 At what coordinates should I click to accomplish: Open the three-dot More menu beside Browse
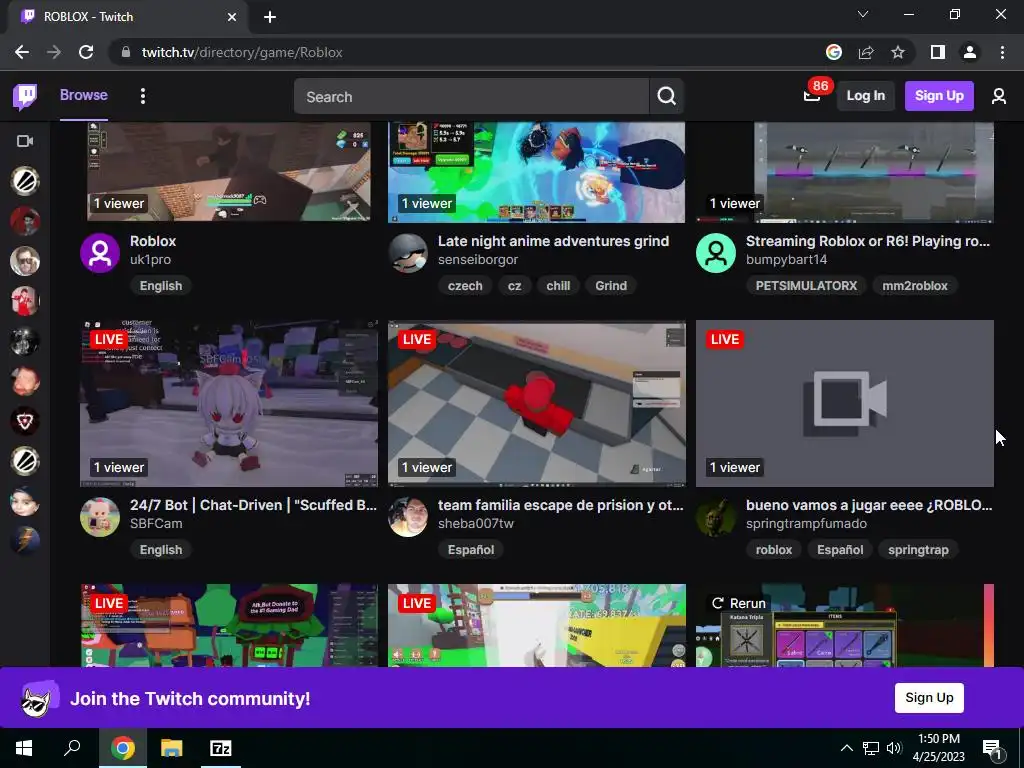click(x=143, y=96)
